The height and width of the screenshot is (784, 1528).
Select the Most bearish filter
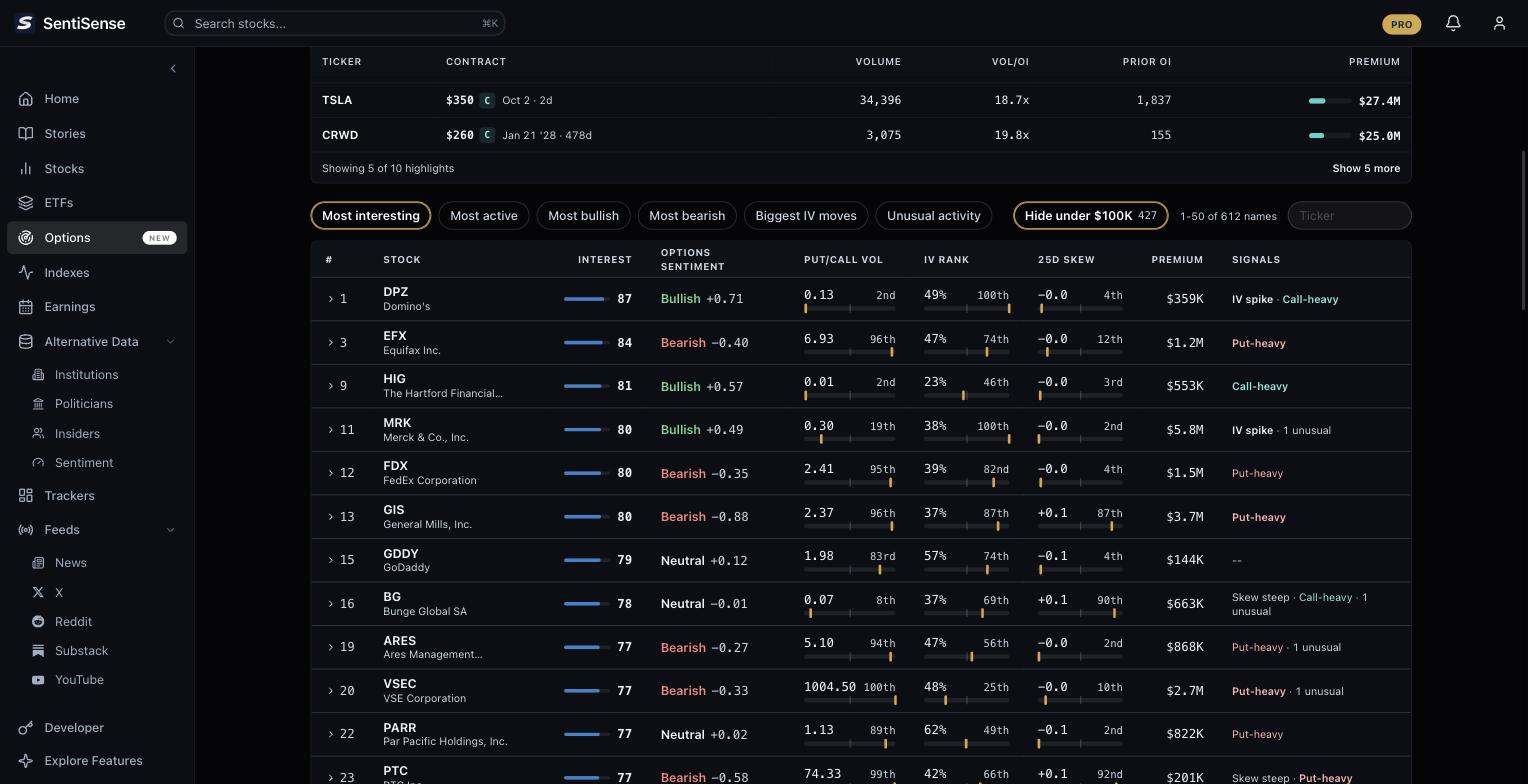click(x=687, y=216)
